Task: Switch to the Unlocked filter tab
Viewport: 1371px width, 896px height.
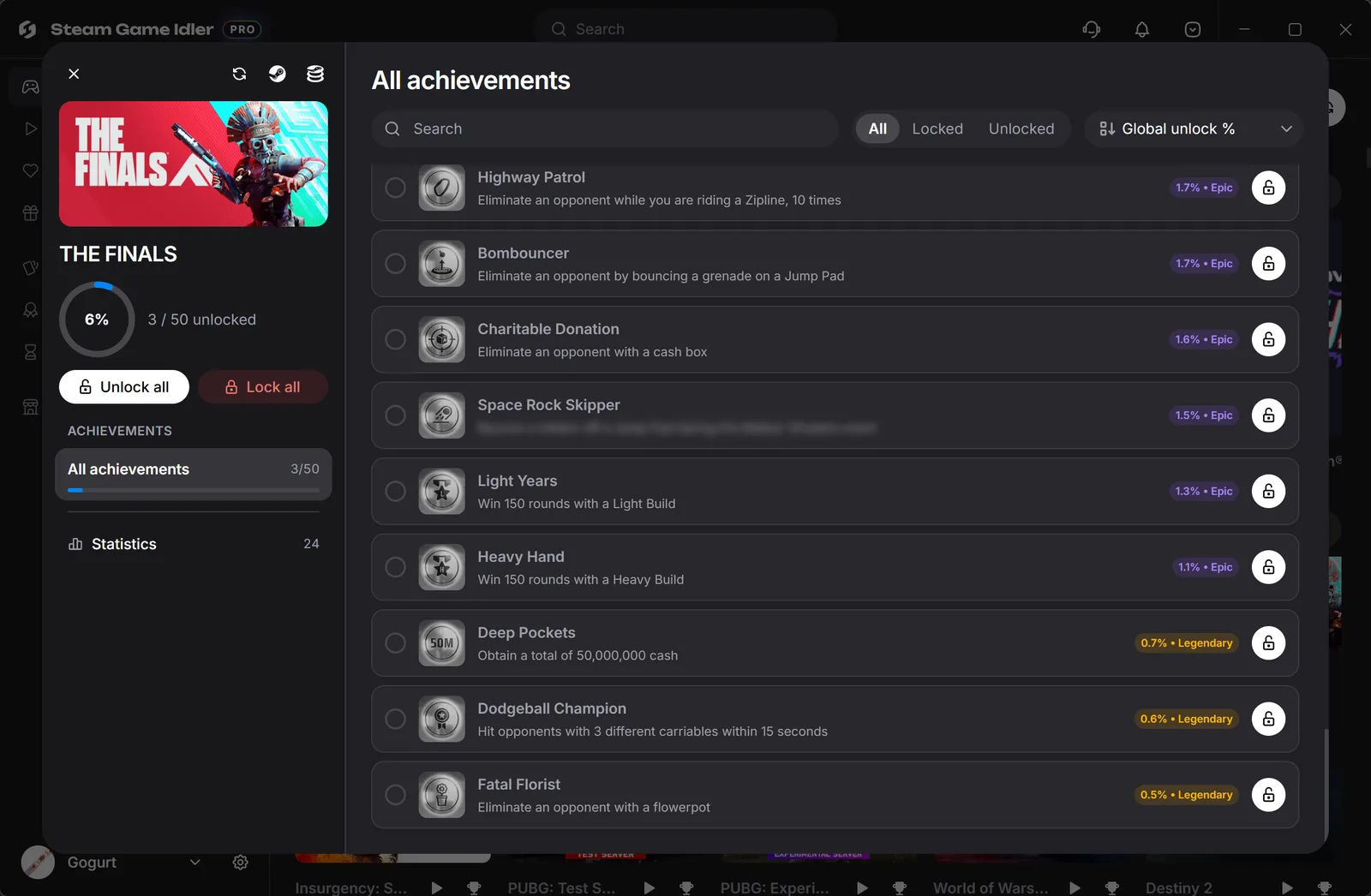Action: [x=1021, y=128]
